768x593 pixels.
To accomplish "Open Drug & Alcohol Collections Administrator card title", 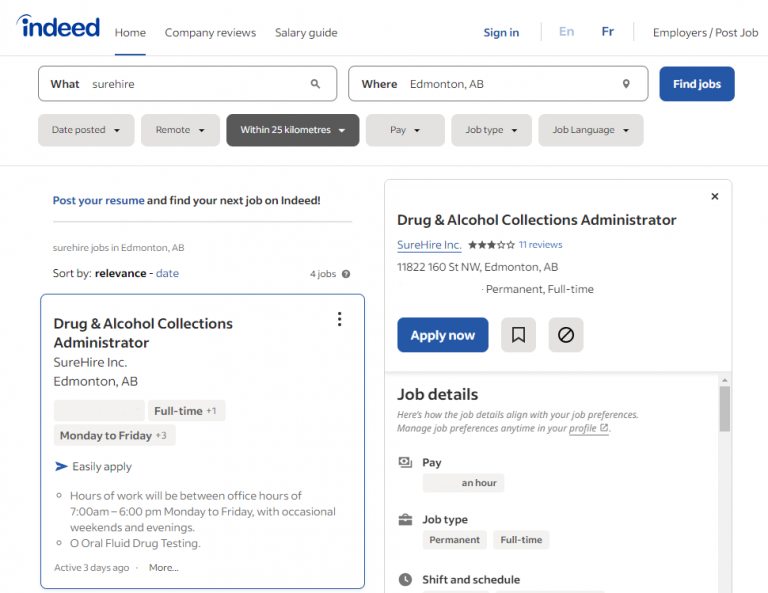I will [143, 333].
